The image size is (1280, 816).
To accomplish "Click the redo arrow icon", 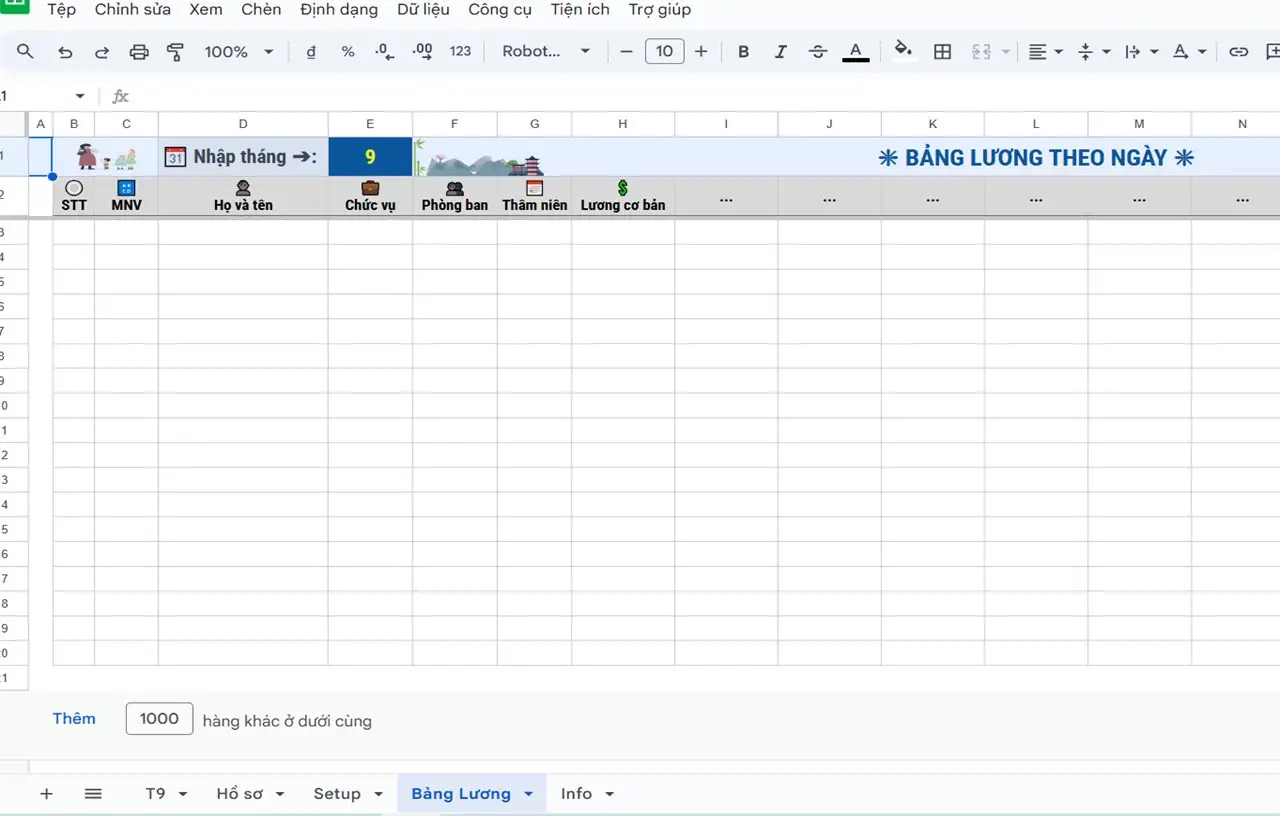I will 102,52.
